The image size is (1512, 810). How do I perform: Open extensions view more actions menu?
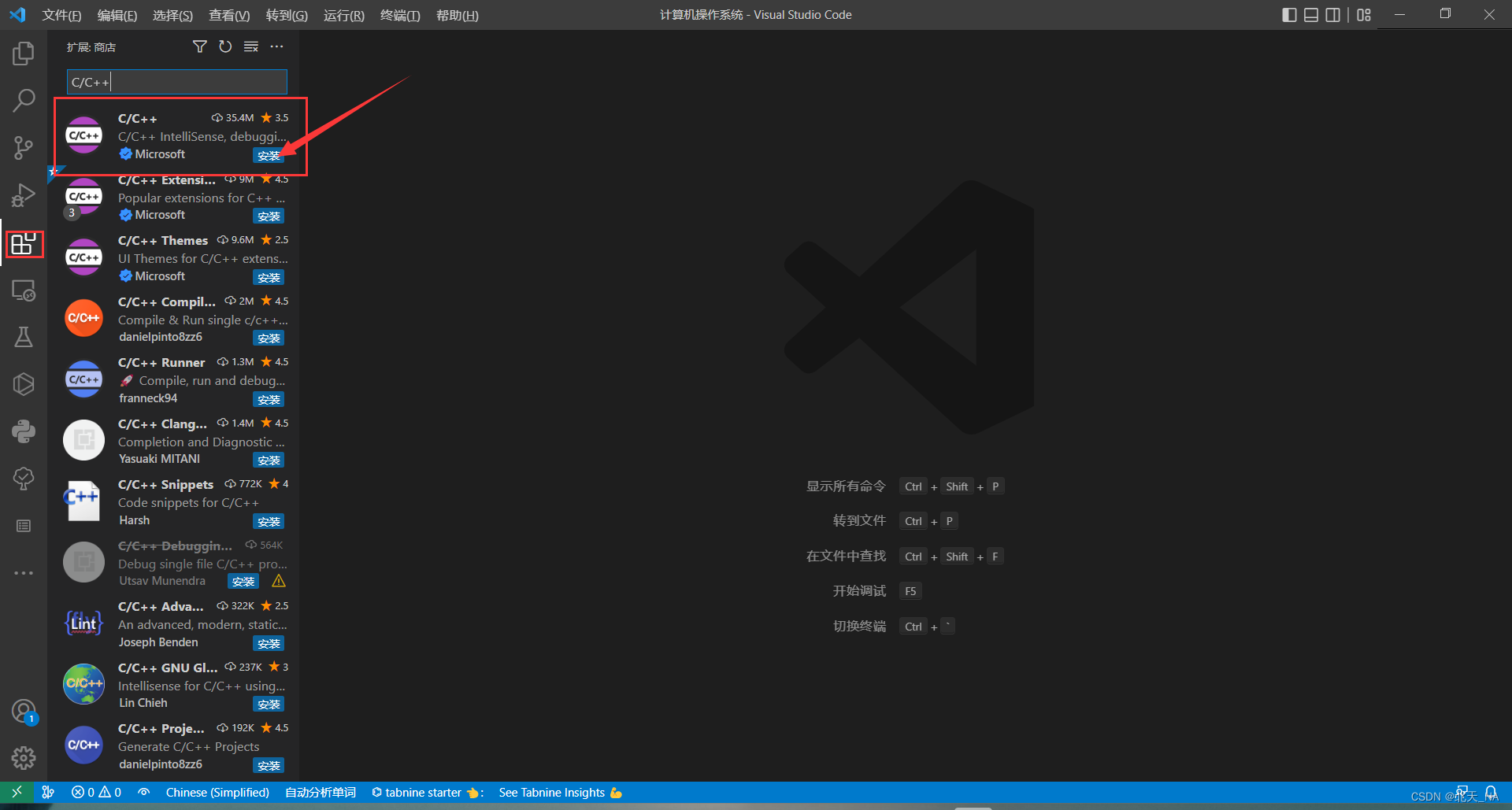tap(276, 46)
